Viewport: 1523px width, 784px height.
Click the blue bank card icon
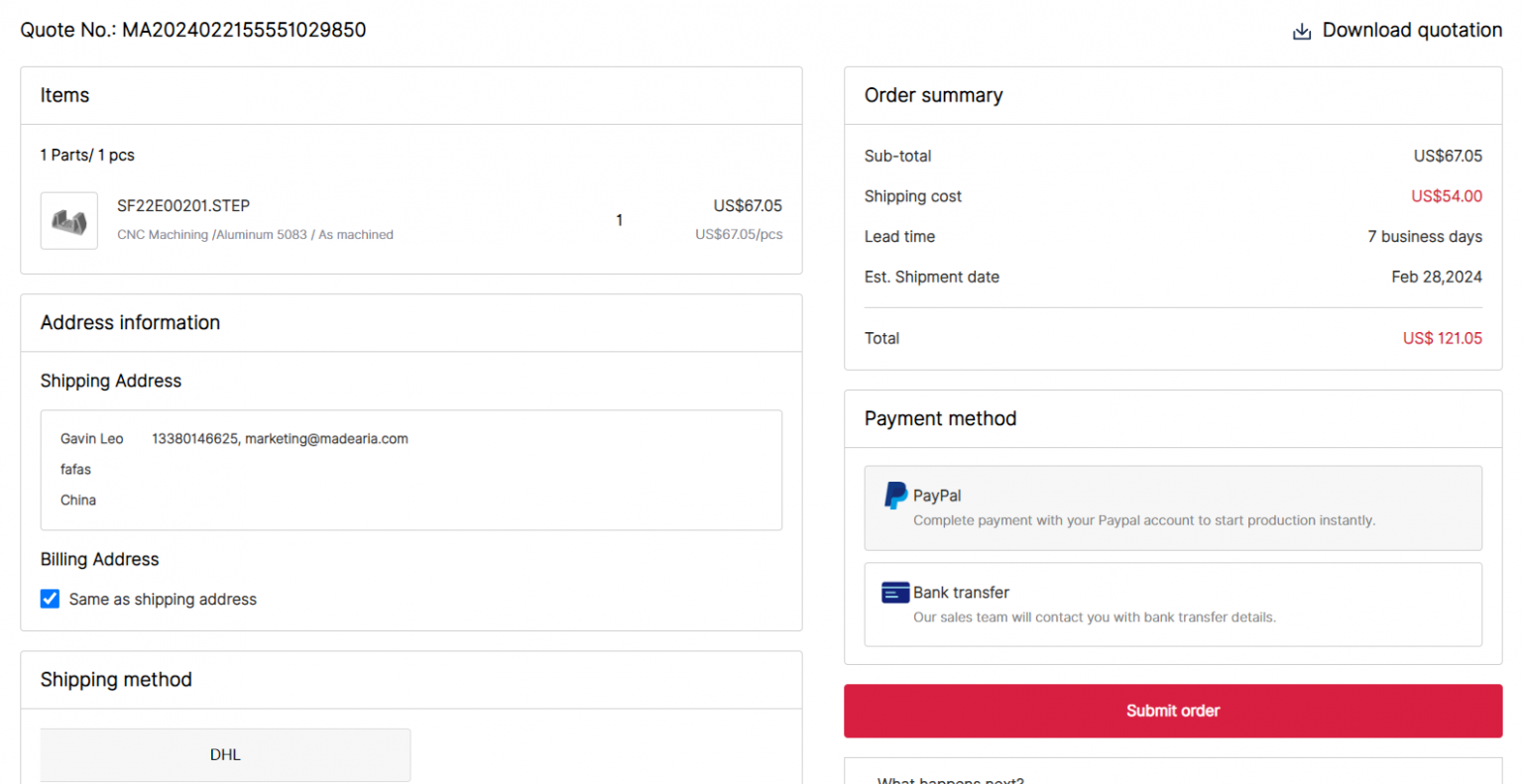tap(895, 593)
